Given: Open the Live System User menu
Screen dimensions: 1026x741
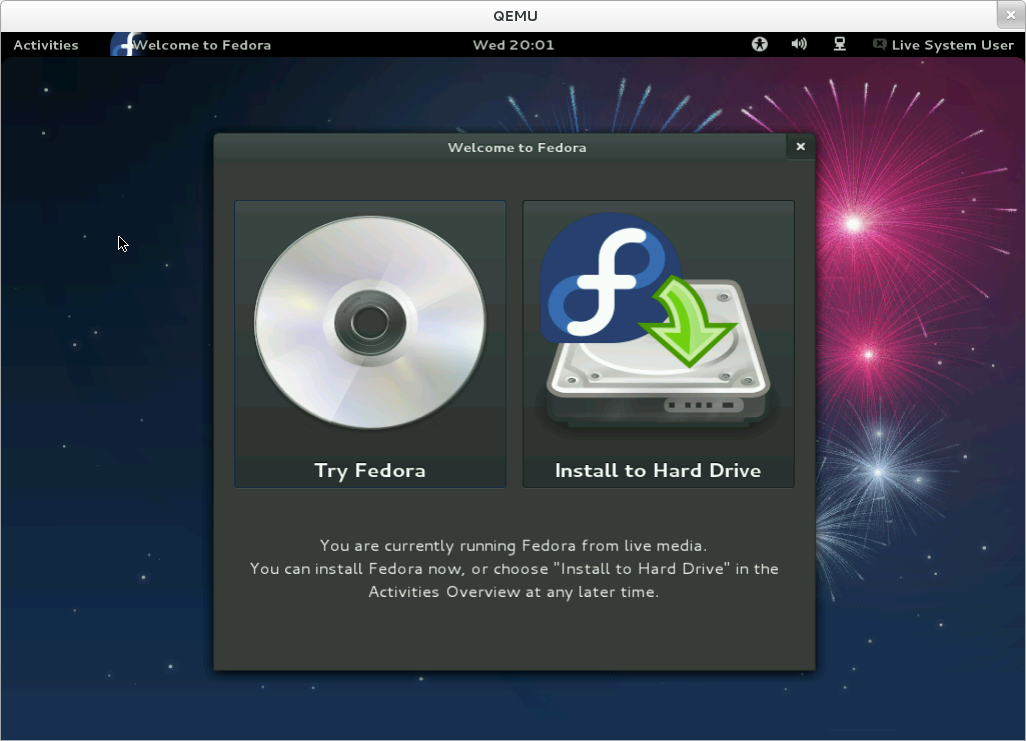Looking at the screenshot, I should 943,45.
